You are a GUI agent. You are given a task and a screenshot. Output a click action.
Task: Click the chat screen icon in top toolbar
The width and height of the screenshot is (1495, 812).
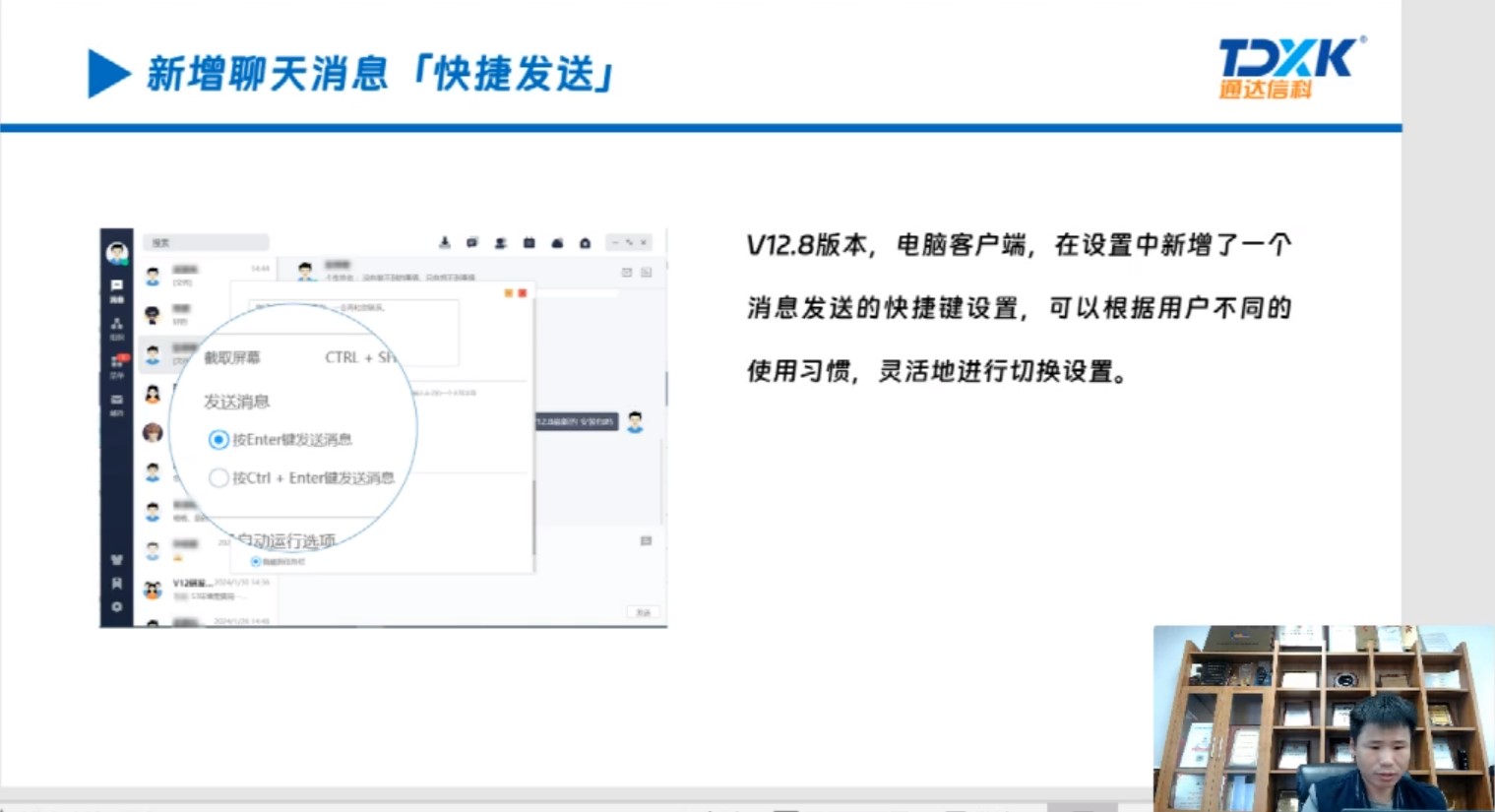[x=472, y=242]
